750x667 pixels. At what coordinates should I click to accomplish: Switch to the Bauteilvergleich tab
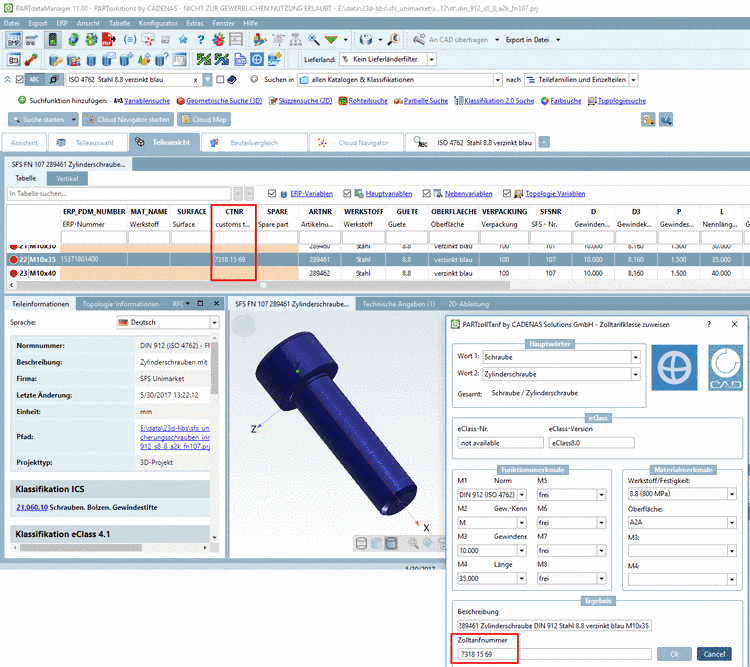click(x=254, y=143)
